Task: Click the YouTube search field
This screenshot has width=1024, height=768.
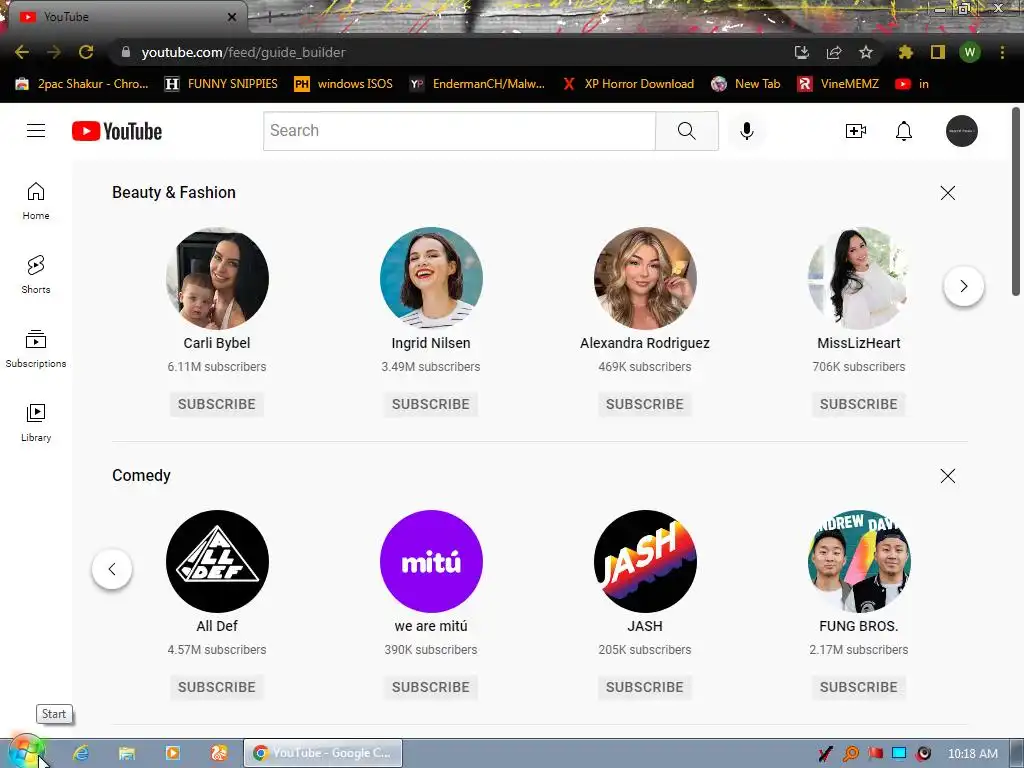Action: (x=459, y=131)
